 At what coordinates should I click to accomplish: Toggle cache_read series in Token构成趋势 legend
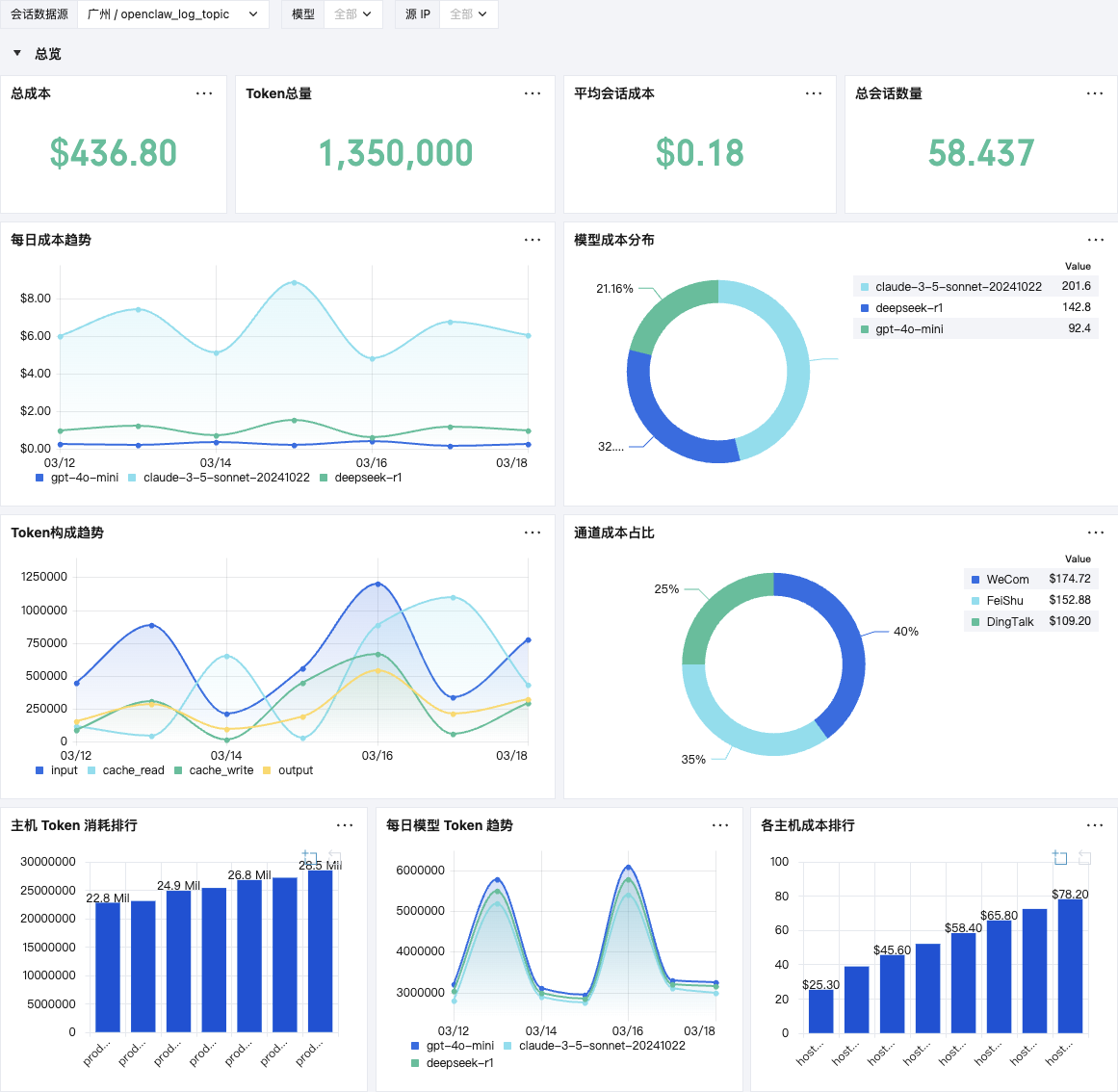click(x=125, y=769)
